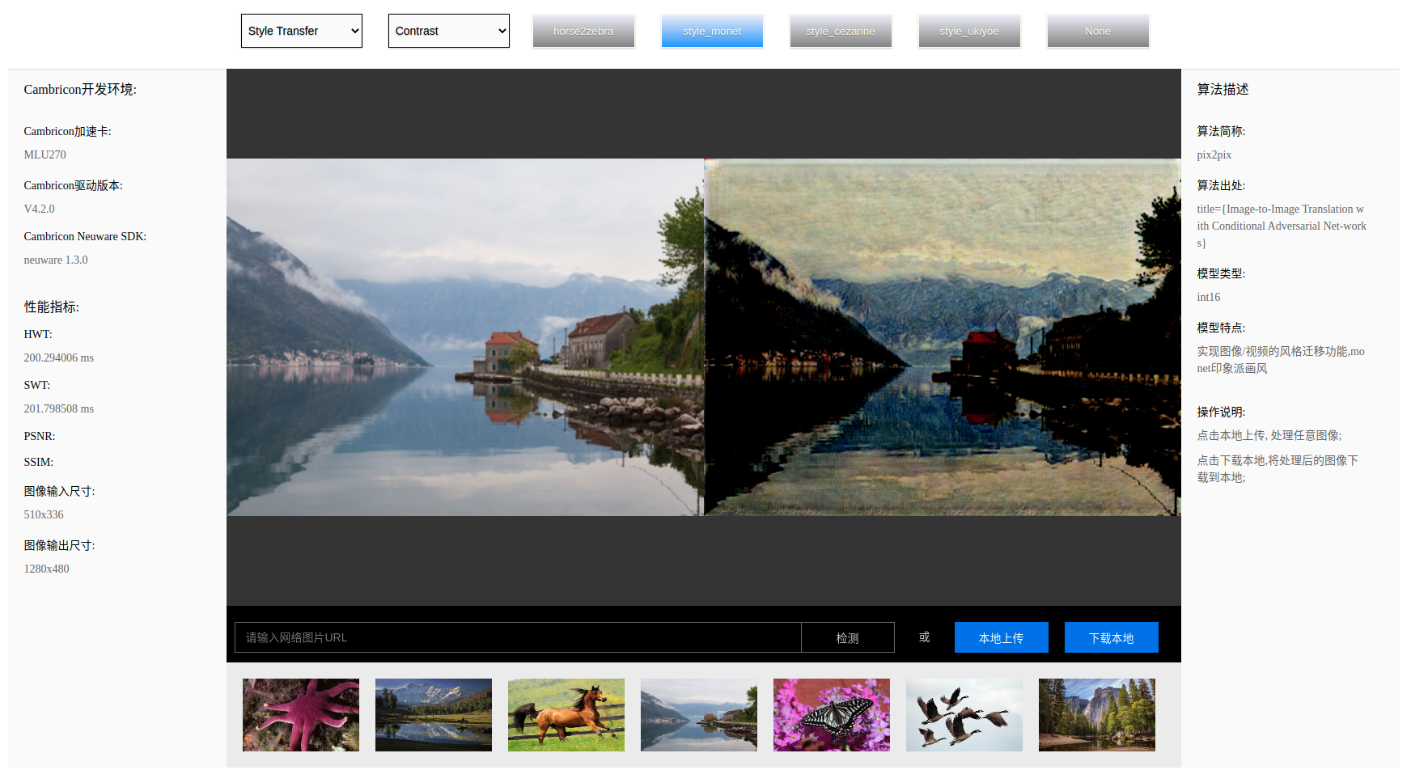Select the mountain lake reflection thumbnail

pyautogui.click(x=433, y=715)
